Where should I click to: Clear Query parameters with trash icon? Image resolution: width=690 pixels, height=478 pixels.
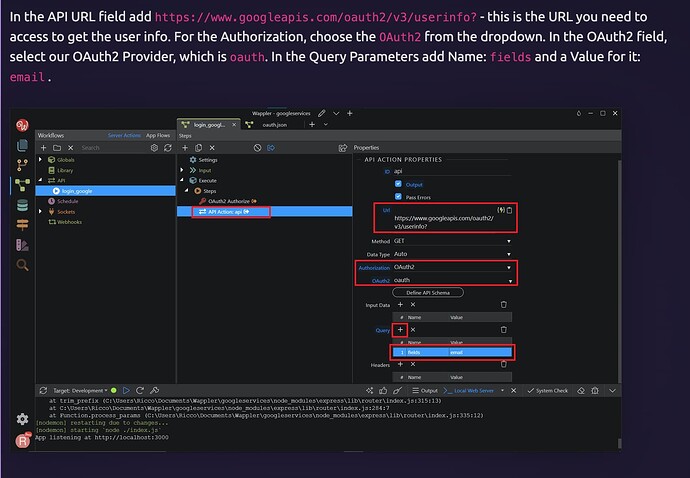504,330
